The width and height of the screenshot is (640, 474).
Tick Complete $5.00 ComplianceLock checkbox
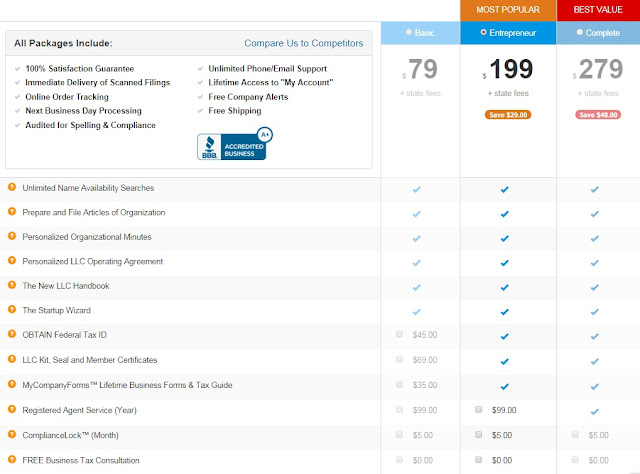(575, 434)
